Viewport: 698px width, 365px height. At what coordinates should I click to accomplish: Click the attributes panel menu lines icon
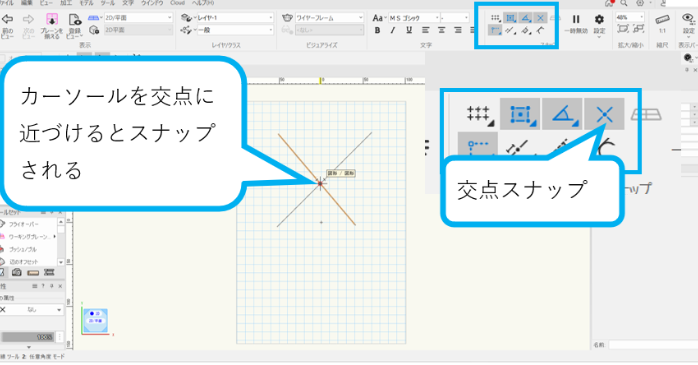pyautogui.click(x=35, y=286)
